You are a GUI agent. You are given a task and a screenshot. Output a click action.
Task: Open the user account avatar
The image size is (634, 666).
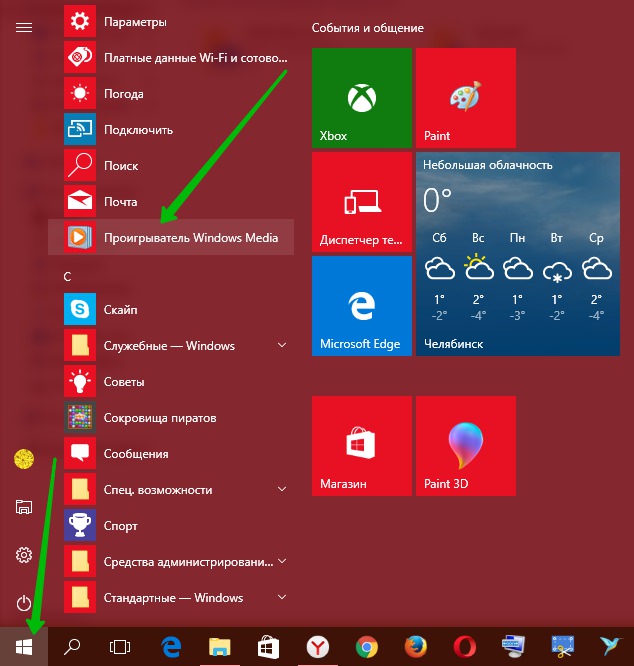tap(24, 459)
